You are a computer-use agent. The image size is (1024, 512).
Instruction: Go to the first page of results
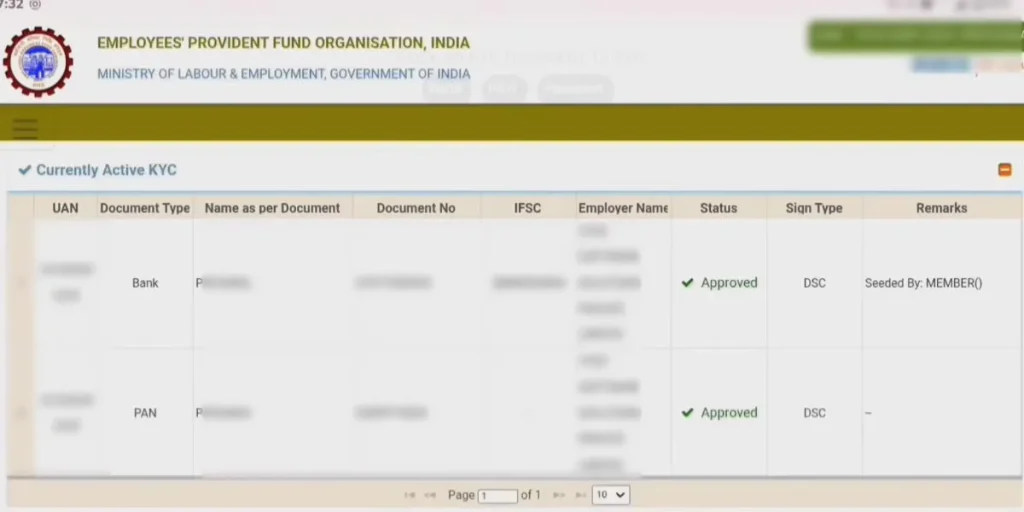409,496
